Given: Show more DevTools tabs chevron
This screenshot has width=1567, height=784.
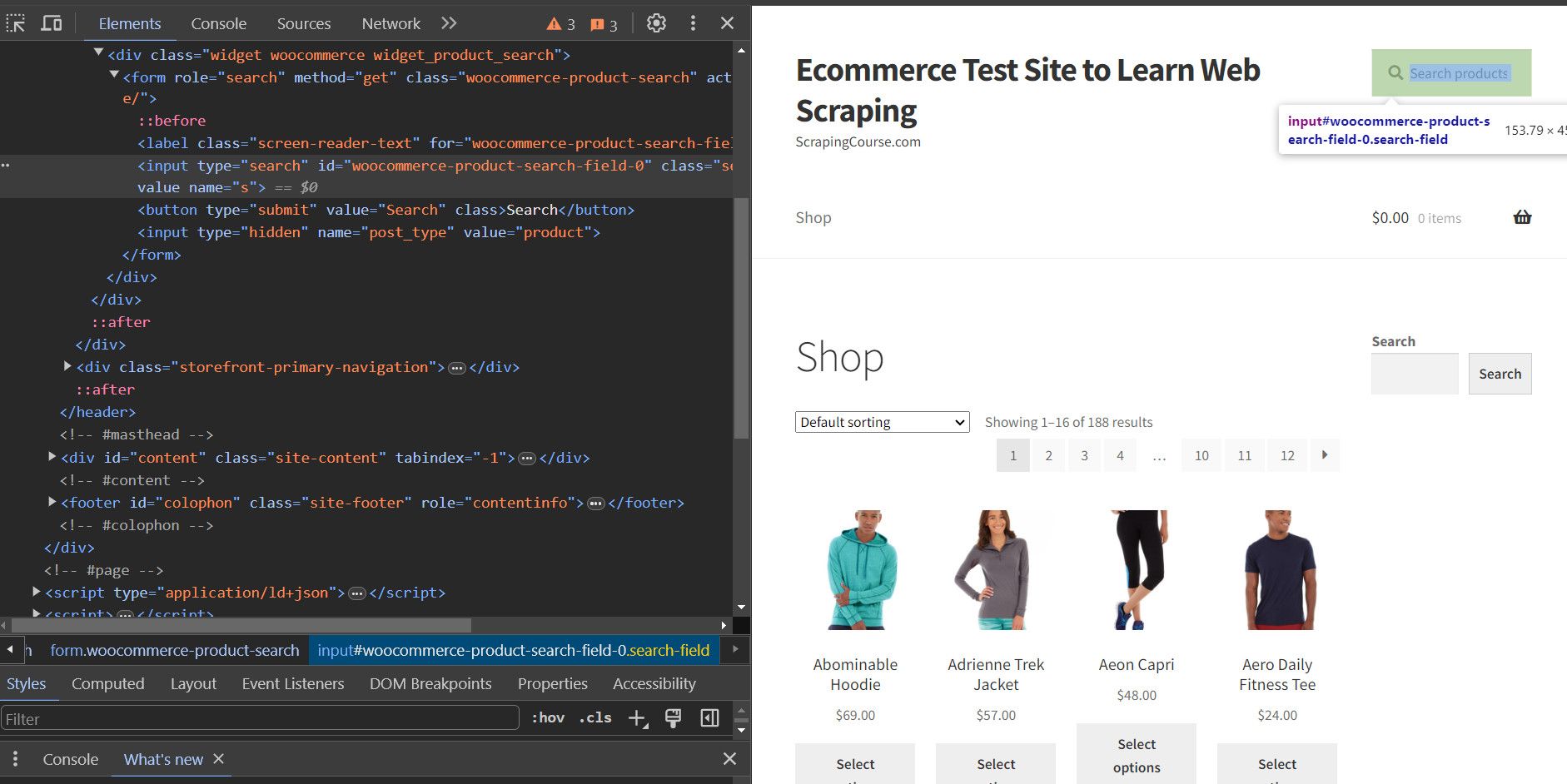Looking at the screenshot, I should click(x=449, y=23).
